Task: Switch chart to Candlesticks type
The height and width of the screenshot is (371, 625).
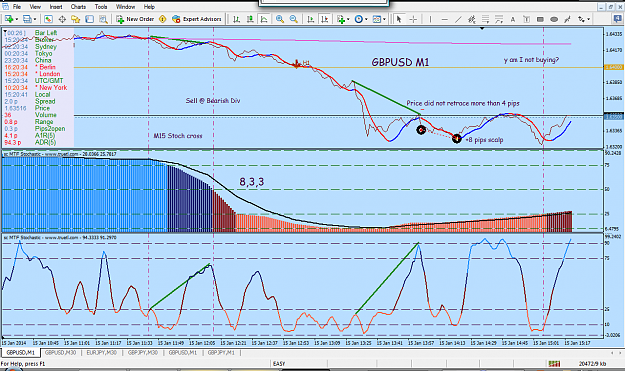Action: pos(250,19)
